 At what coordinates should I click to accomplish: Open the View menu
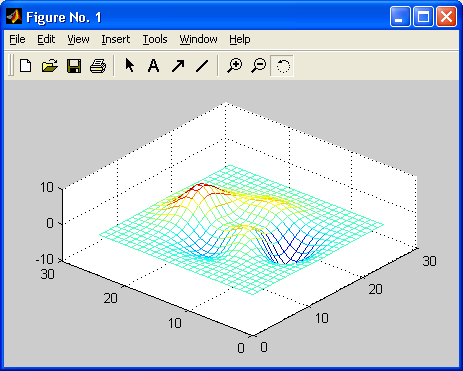78,39
